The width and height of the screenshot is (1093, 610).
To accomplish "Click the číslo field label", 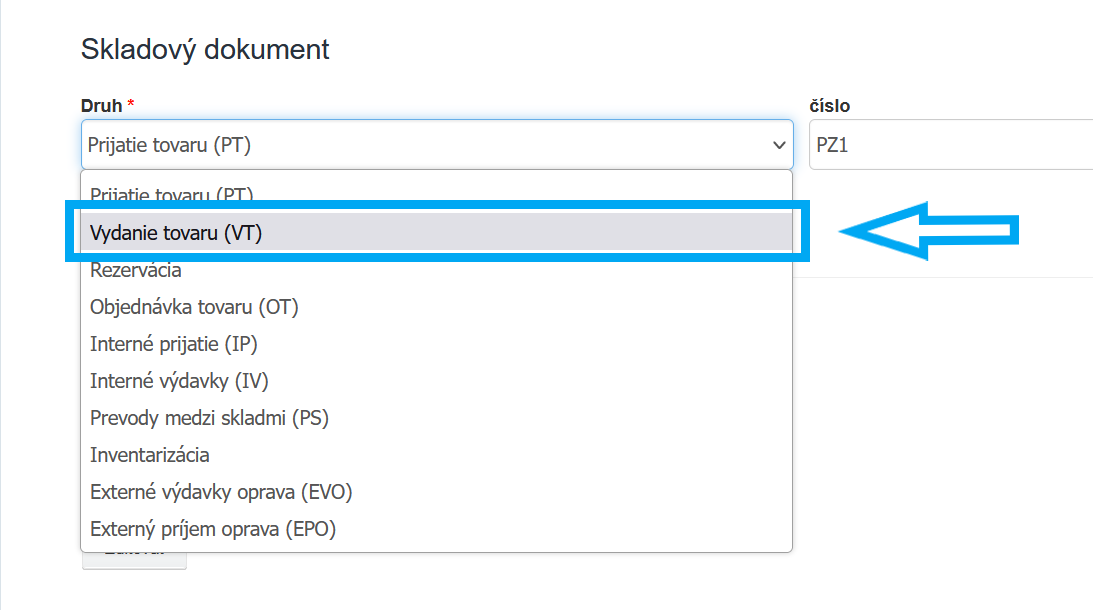I will point(830,106).
